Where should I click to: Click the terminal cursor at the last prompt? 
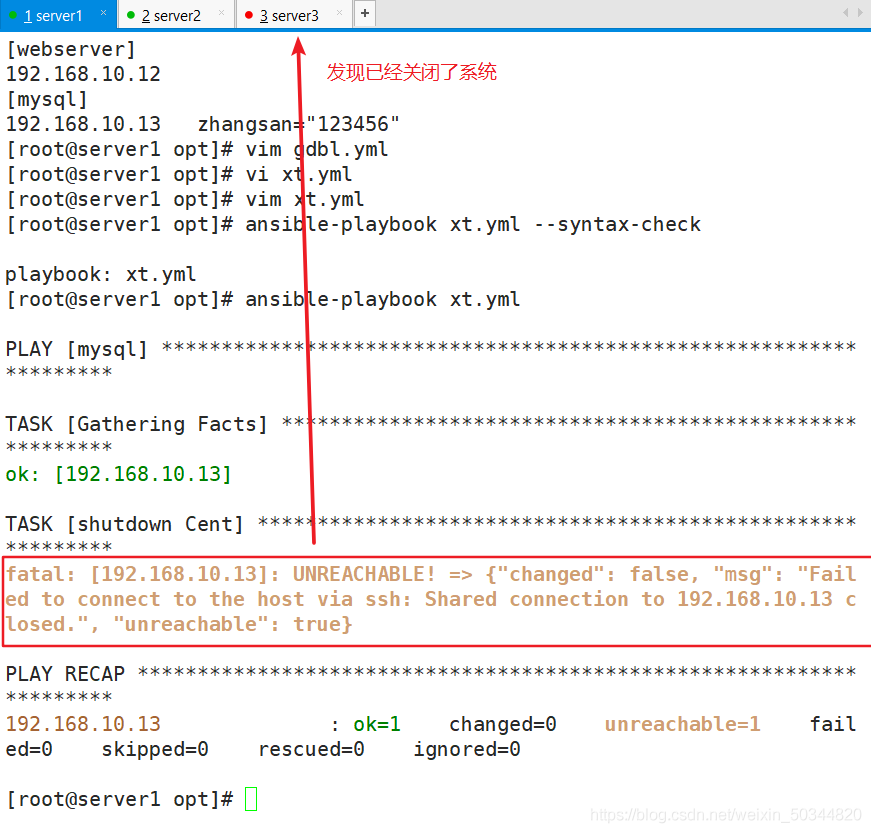click(251, 799)
